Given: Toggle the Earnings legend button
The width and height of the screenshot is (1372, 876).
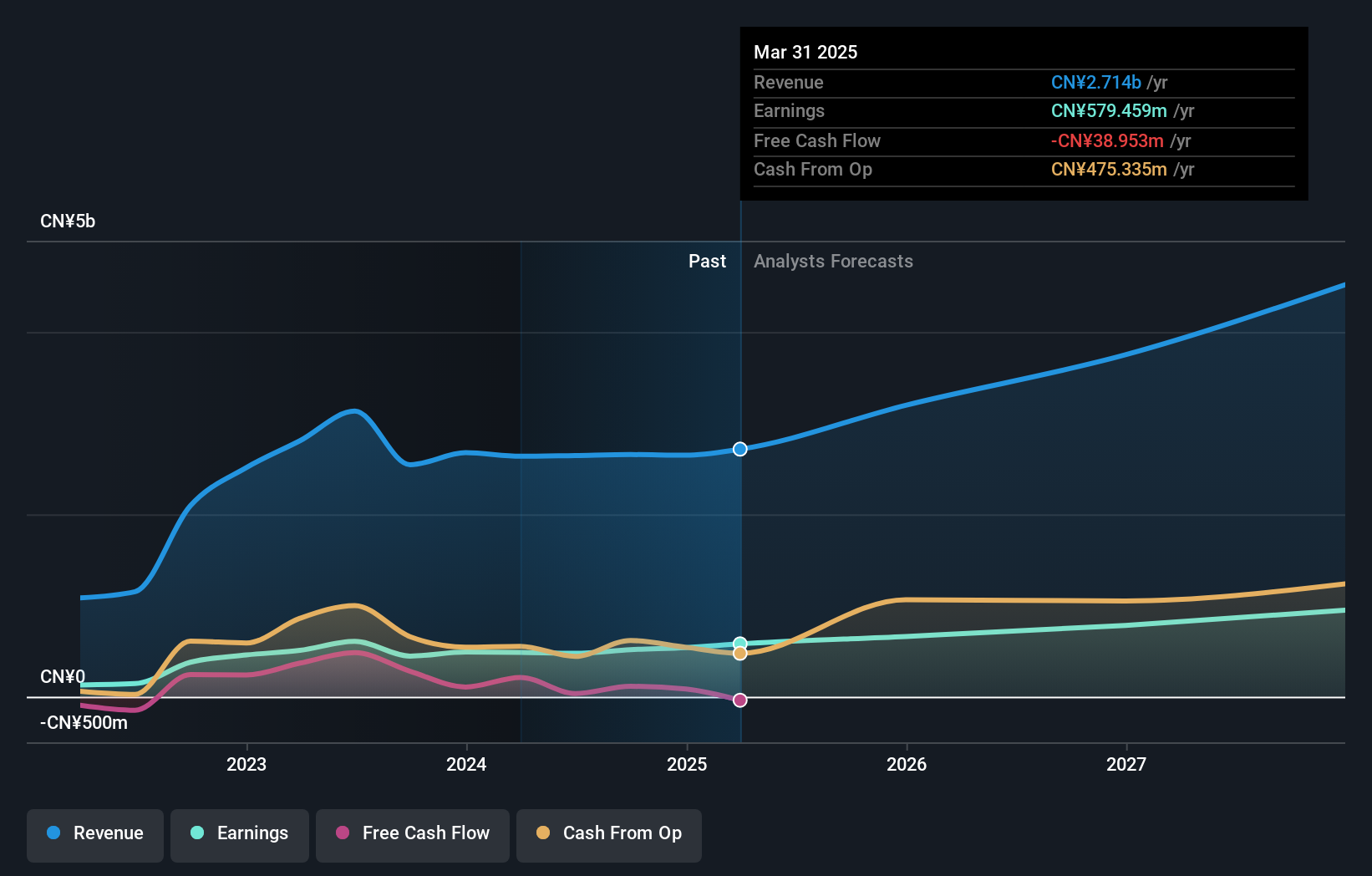Looking at the screenshot, I should coord(240,835).
